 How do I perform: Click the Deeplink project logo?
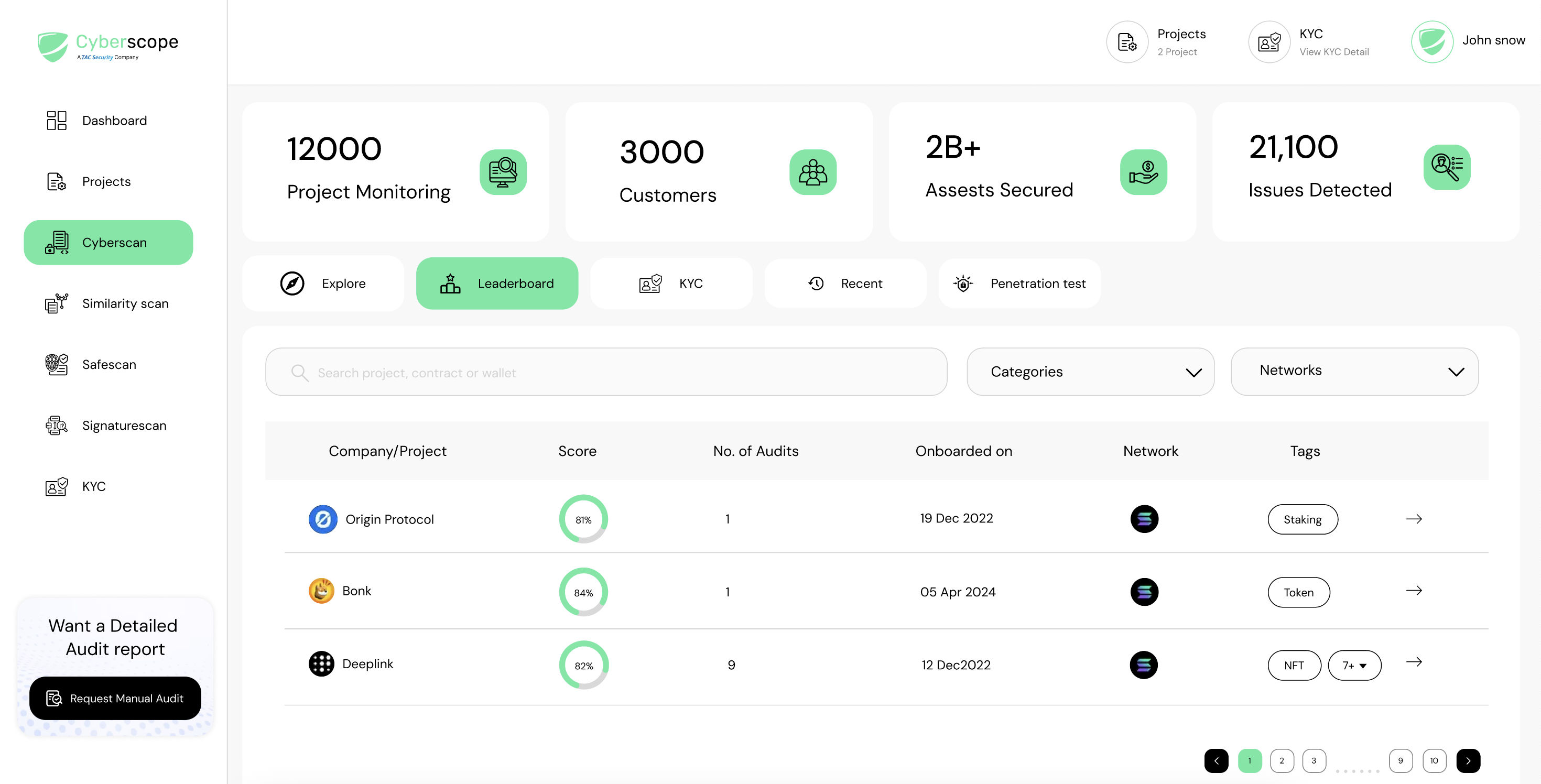(x=321, y=664)
